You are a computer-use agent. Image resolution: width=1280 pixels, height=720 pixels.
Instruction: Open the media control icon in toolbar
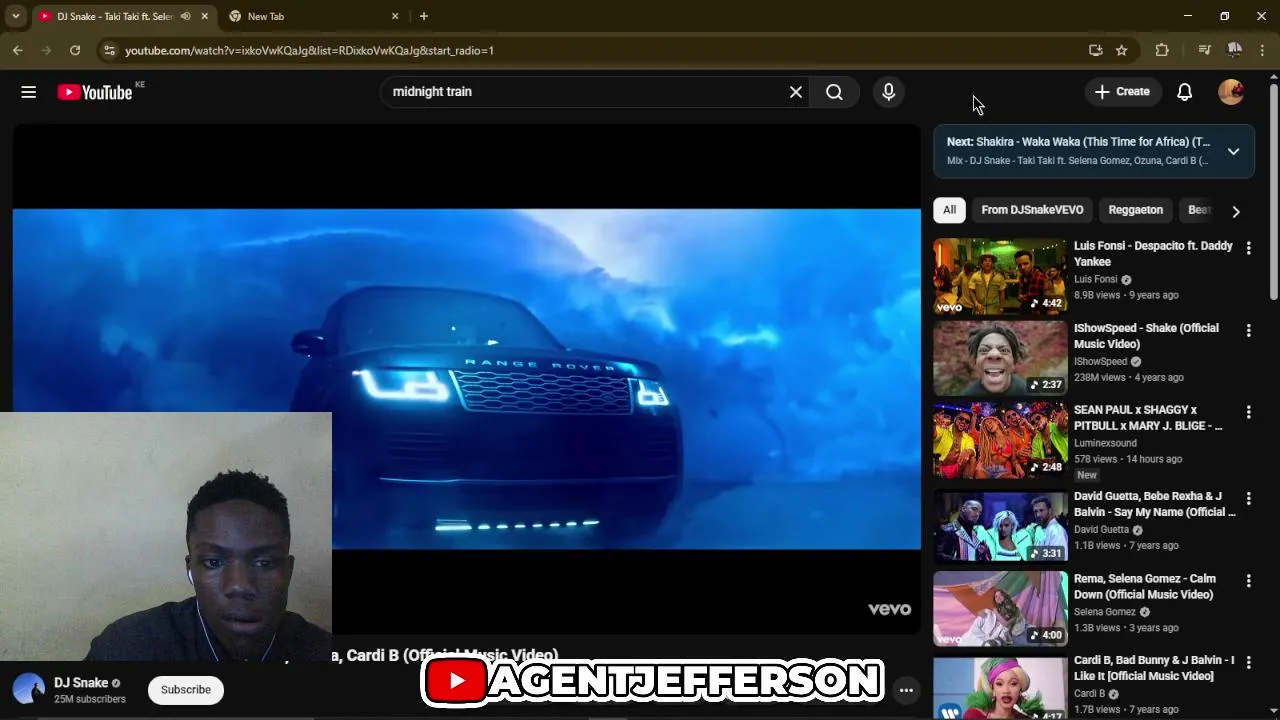click(1204, 50)
